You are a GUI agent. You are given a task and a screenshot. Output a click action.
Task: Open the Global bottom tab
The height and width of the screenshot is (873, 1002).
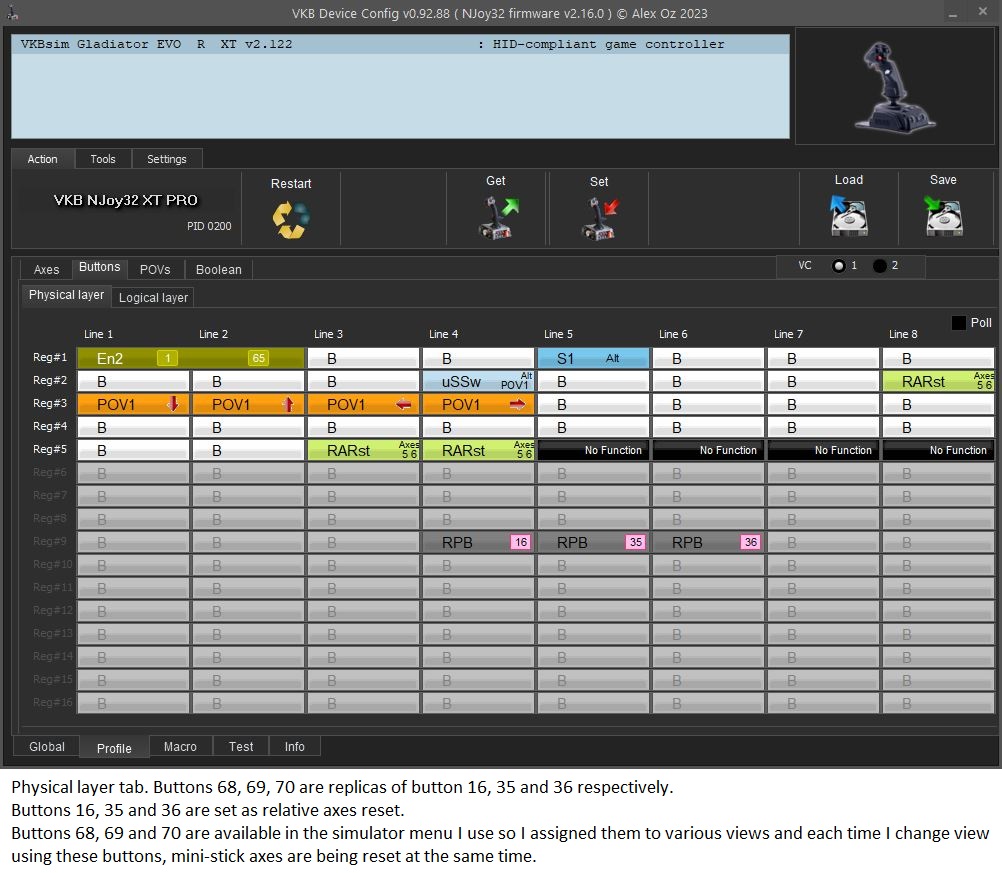pyautogui.click(x=47, y=746)
